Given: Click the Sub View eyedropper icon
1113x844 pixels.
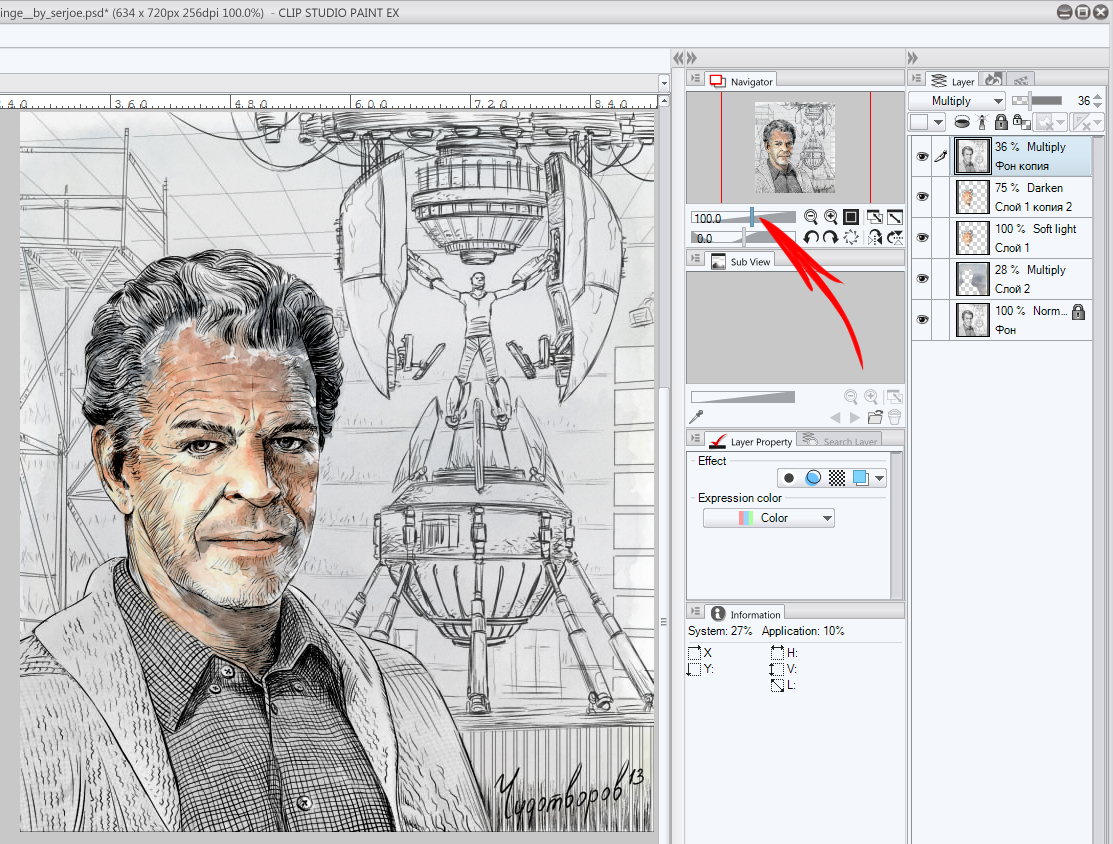Looking at the screenshot, I should coord(696,417).
